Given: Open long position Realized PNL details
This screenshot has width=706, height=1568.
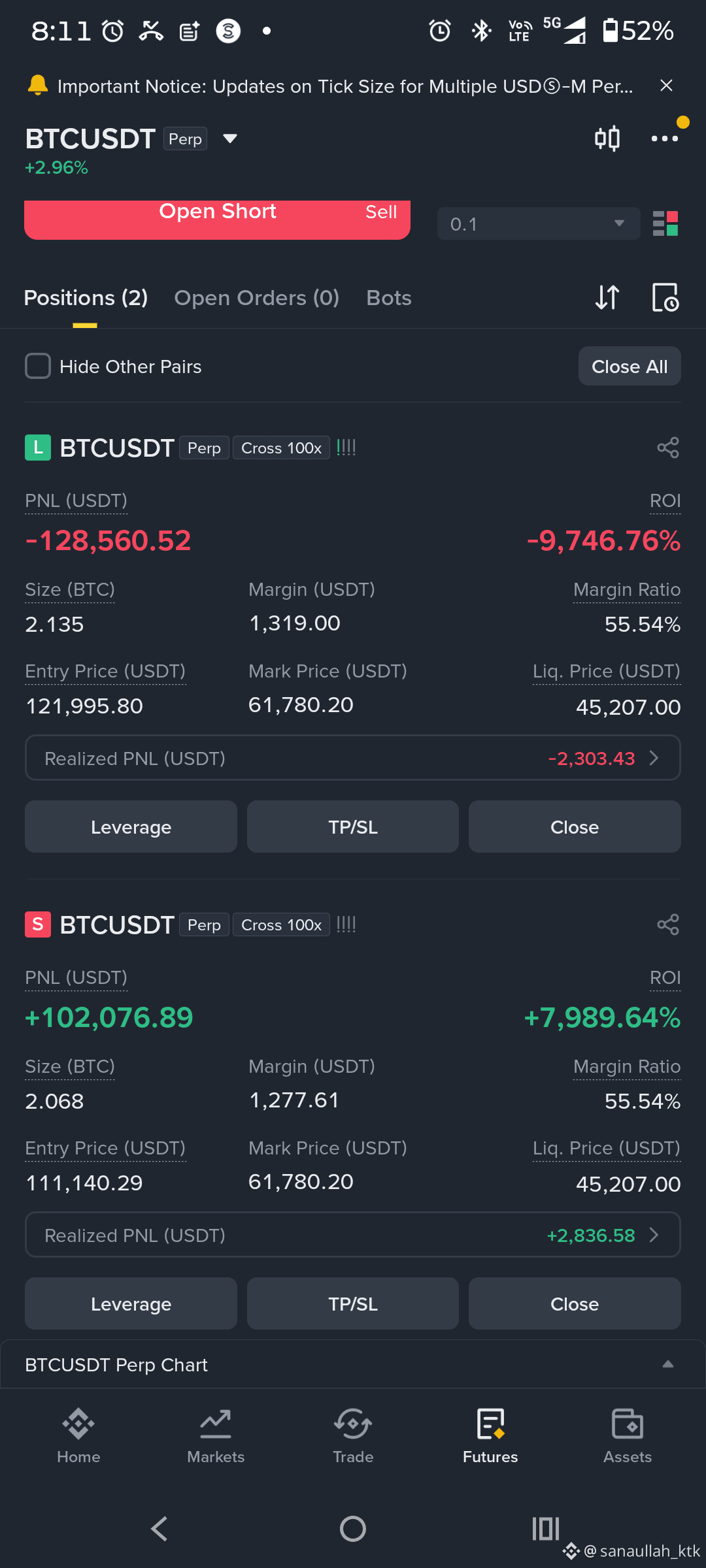Looking at the screenshot, I should click(x=353, y=759).
